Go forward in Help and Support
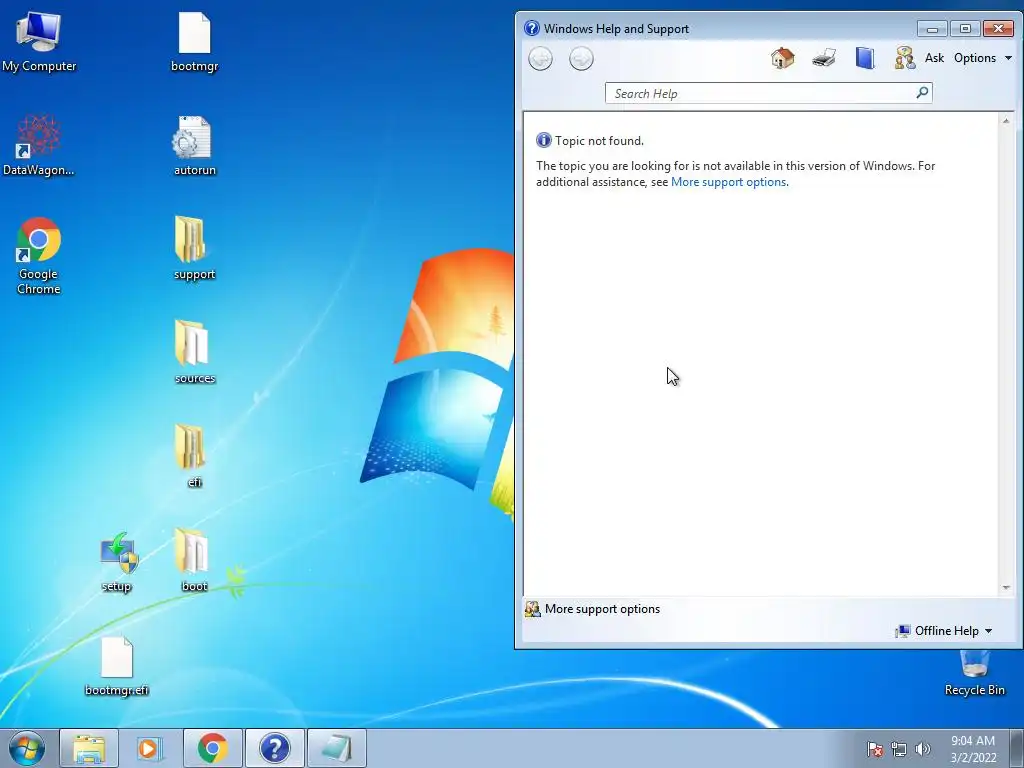This screenshot has width=1024, height=768. tap(581, 59)
